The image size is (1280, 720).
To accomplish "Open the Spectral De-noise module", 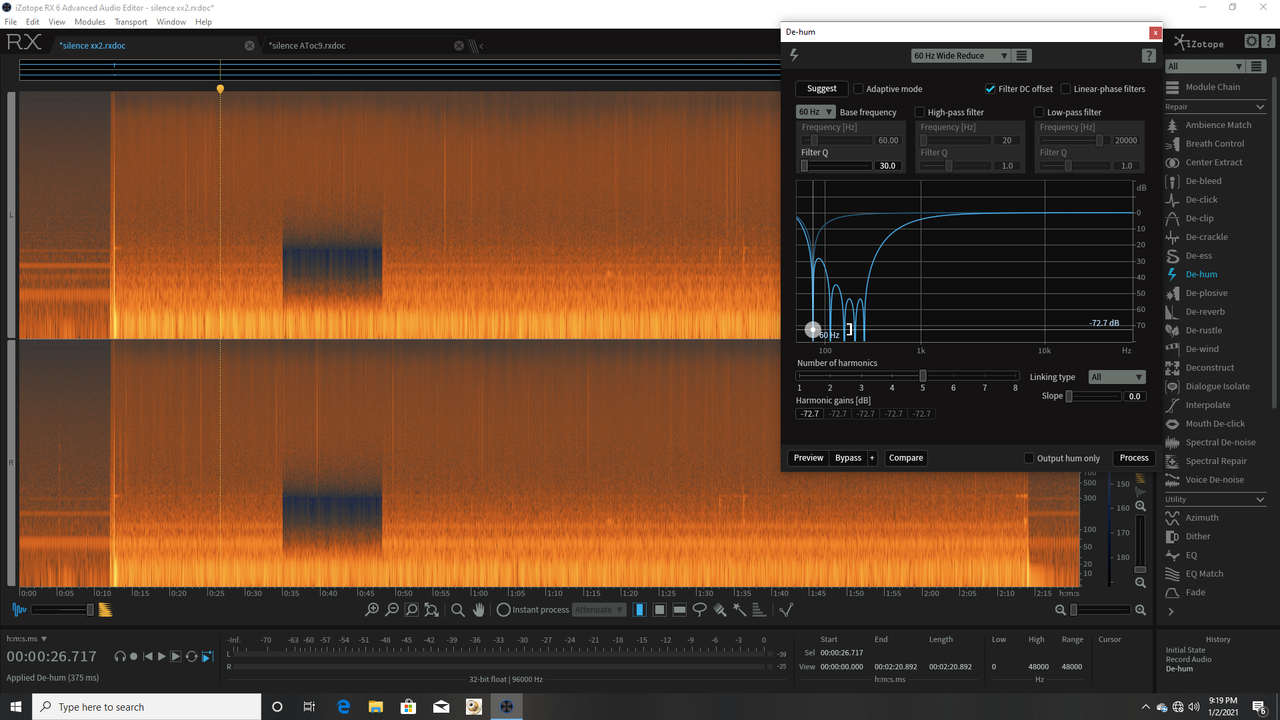I will tap(1212, 442).
